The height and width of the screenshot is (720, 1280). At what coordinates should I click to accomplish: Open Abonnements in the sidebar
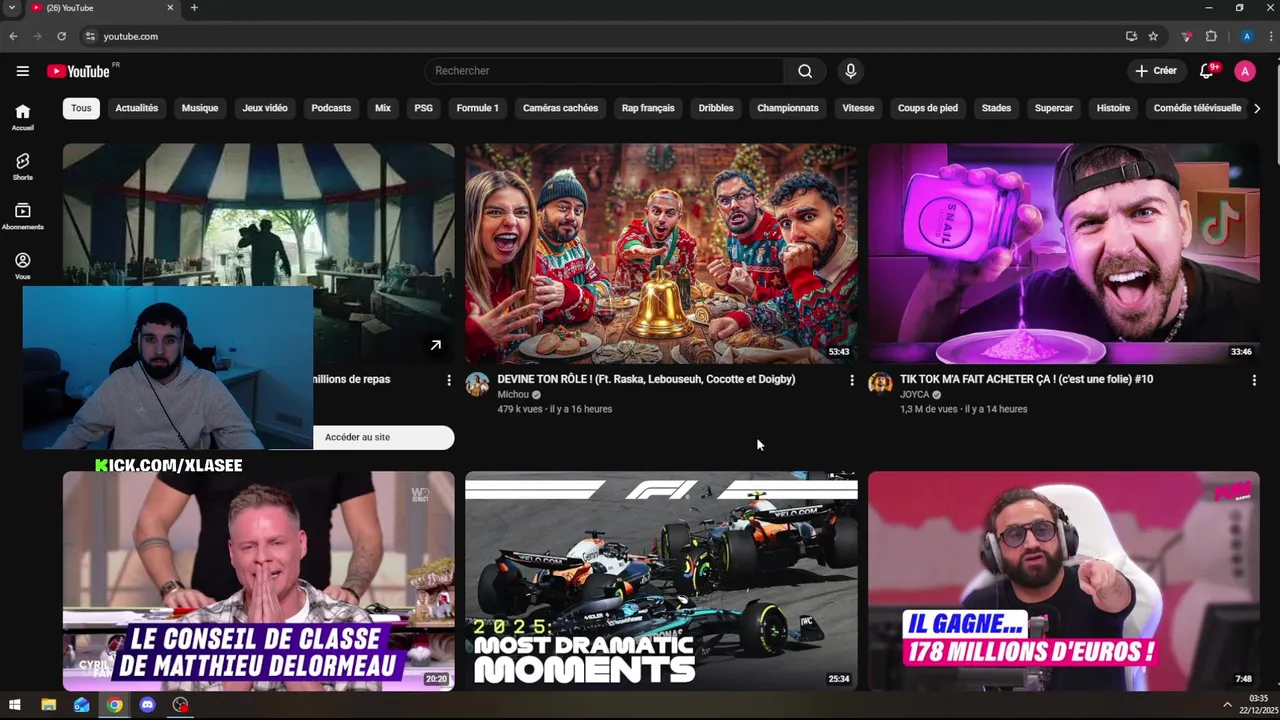pos(22,216)
